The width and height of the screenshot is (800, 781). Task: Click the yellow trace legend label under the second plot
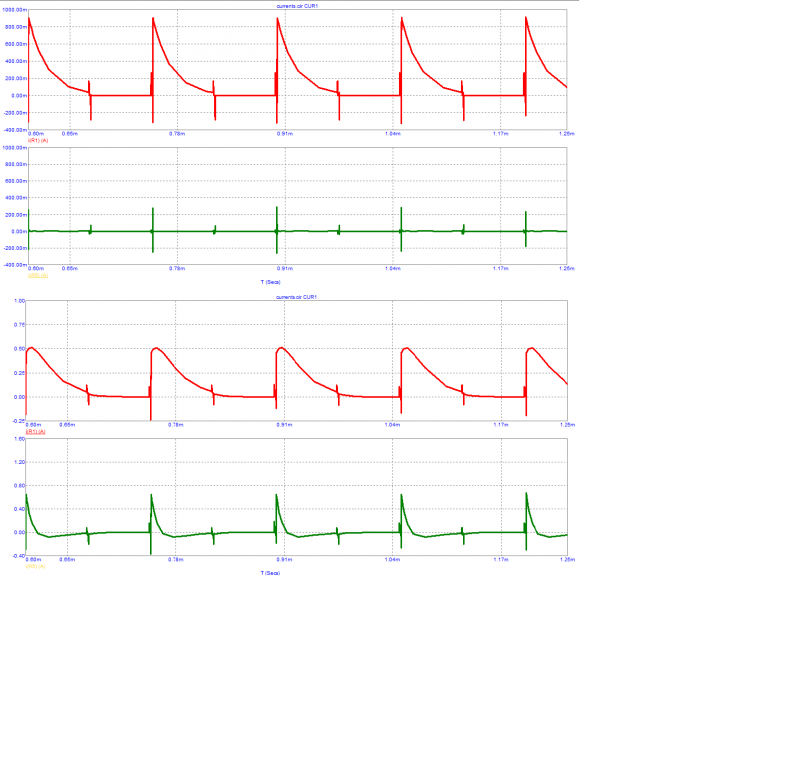click(37, 275)
